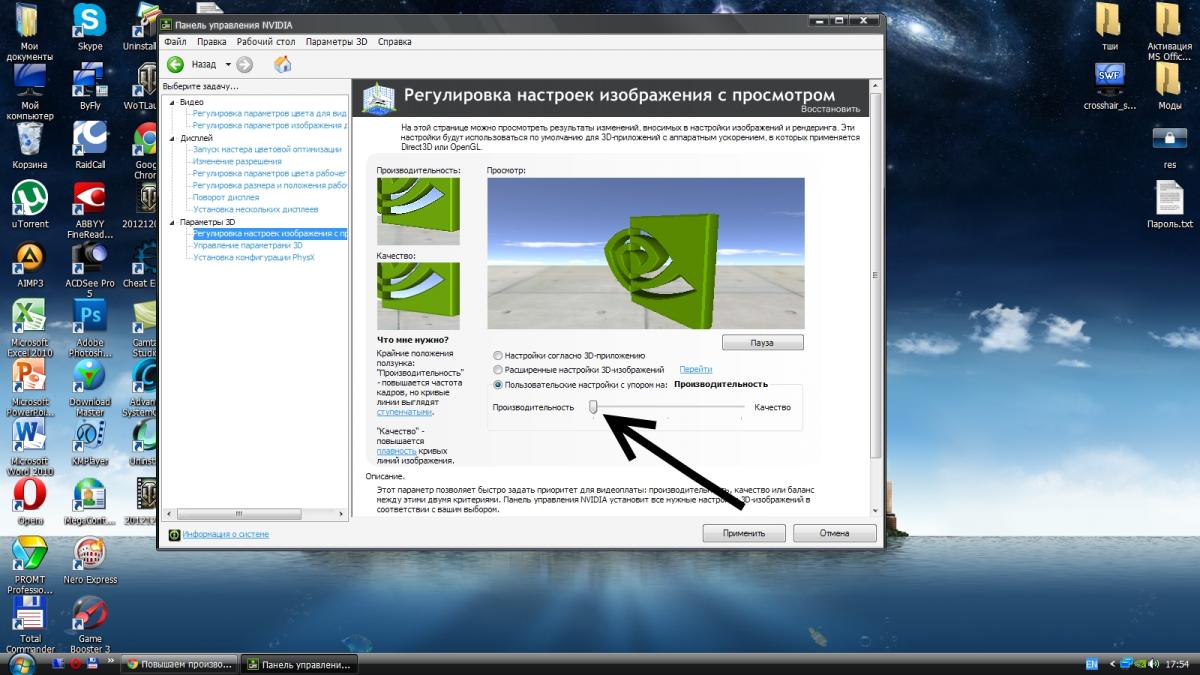Collapse the Параметры 3D tree section

(172, 222)
